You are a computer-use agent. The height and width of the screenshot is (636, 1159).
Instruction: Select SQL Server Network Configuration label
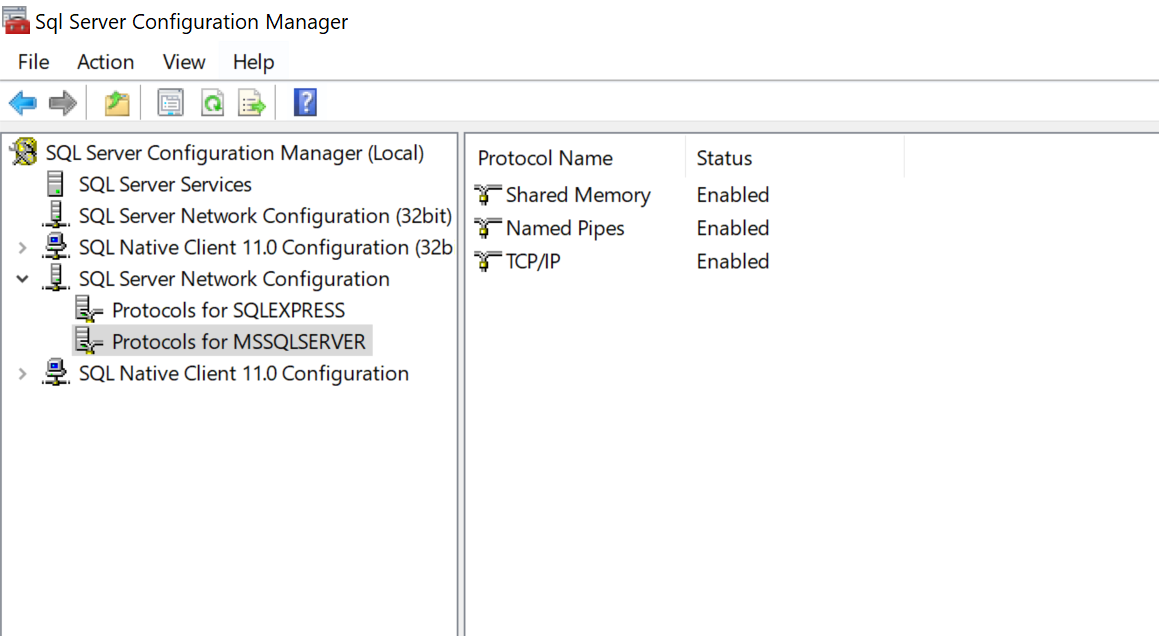coord(234,279)
